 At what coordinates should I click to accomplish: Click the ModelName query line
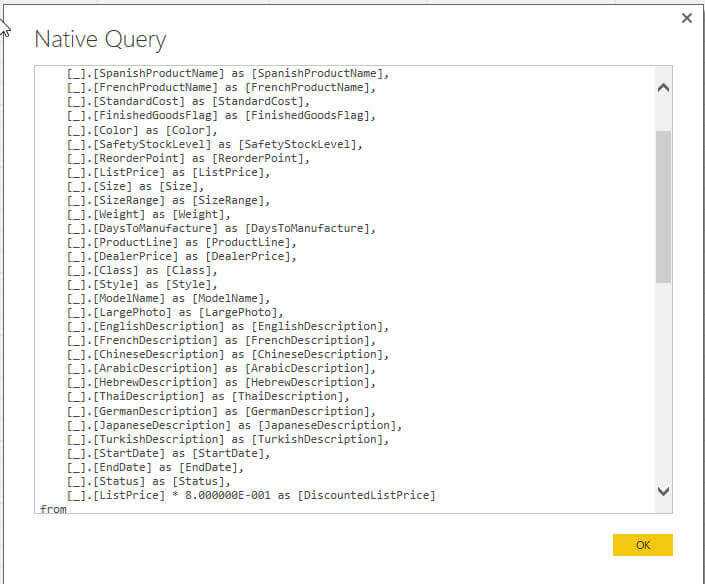pos(169,298)
